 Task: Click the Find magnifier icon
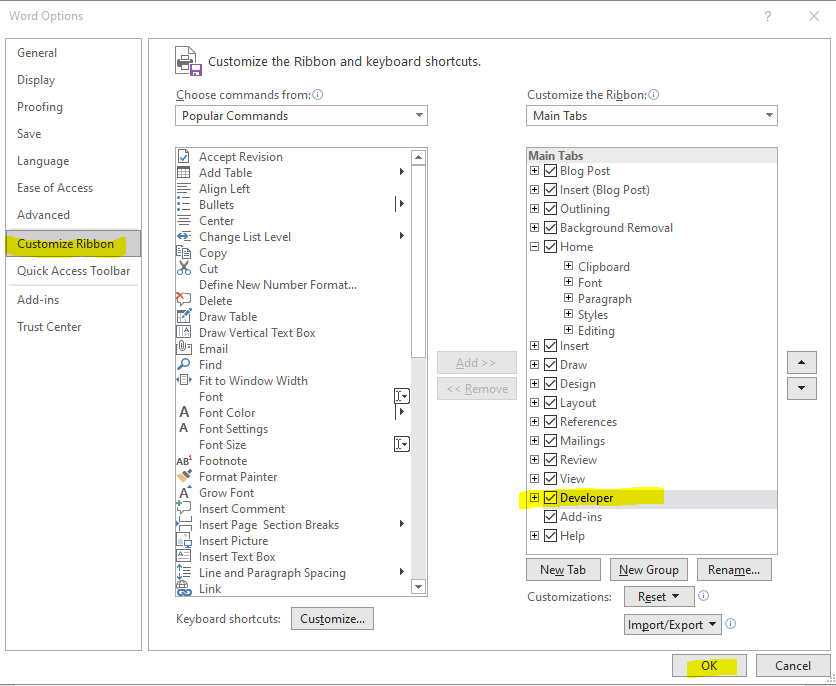184,365
